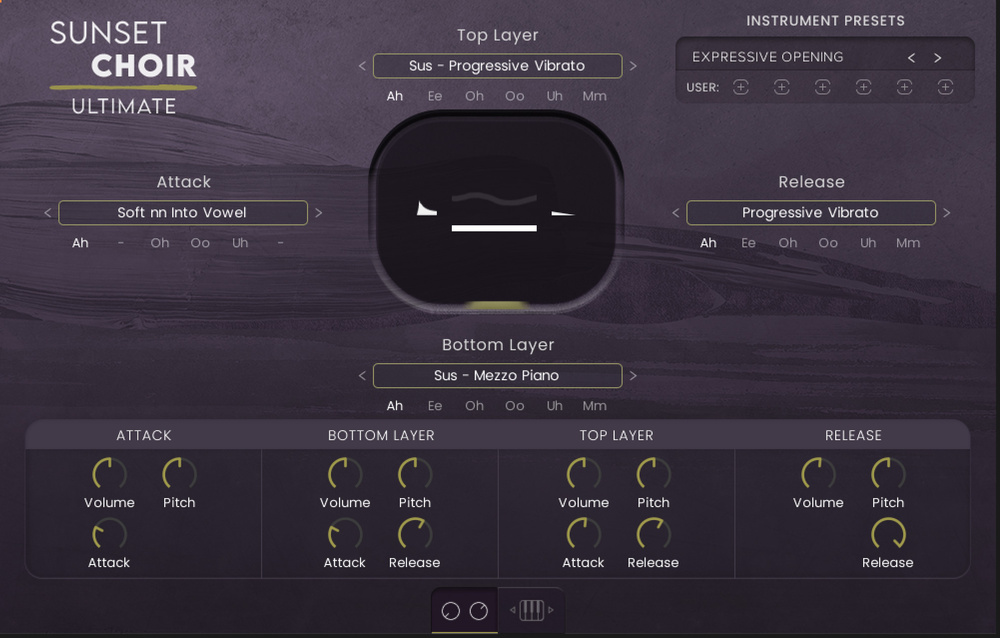Click the ATTACK section Pitch knob

[179, 474]
